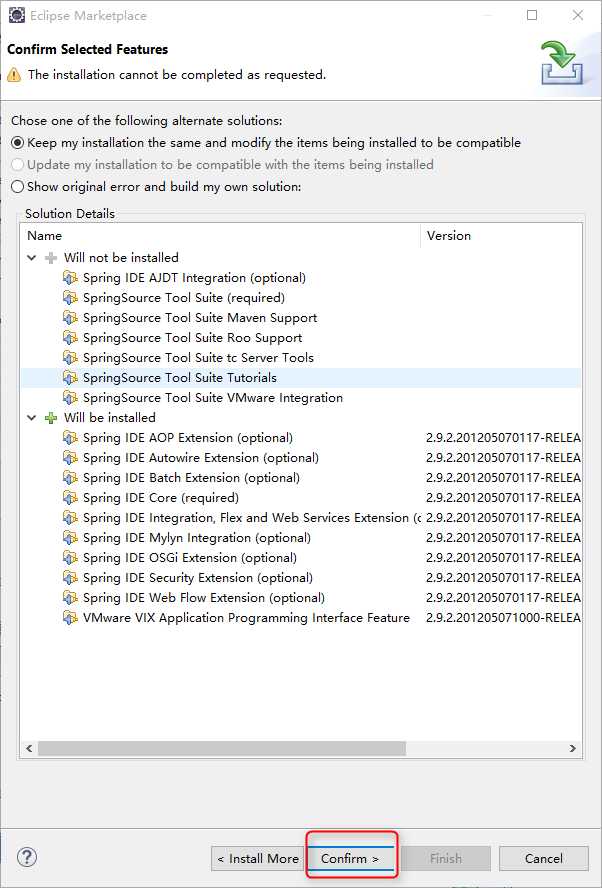Click the yellow warning icon beside the installation message
Screen dimensions: 602x888
(14, 75)
